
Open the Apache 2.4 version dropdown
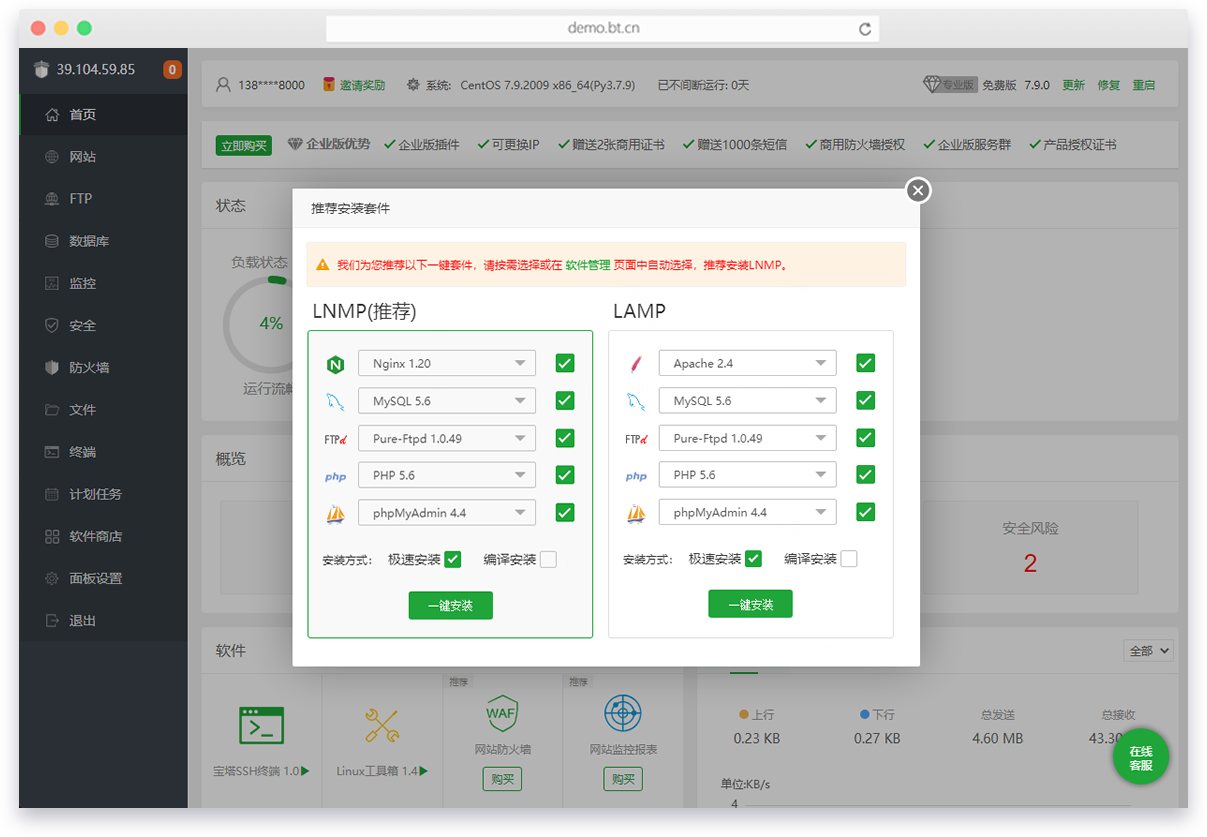coord(748,364)
